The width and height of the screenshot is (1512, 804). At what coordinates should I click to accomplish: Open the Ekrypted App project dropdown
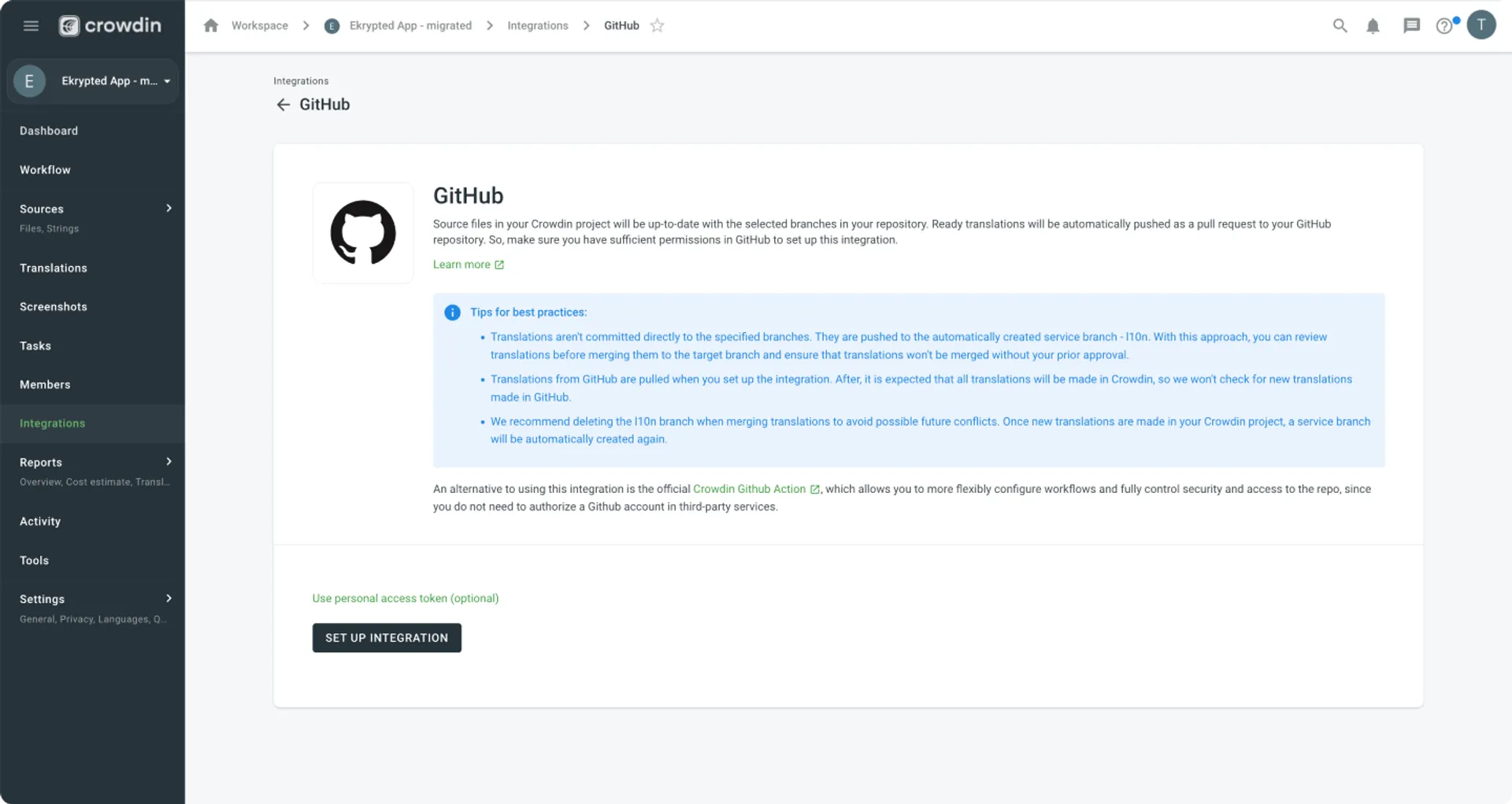[x=93, y=81]
